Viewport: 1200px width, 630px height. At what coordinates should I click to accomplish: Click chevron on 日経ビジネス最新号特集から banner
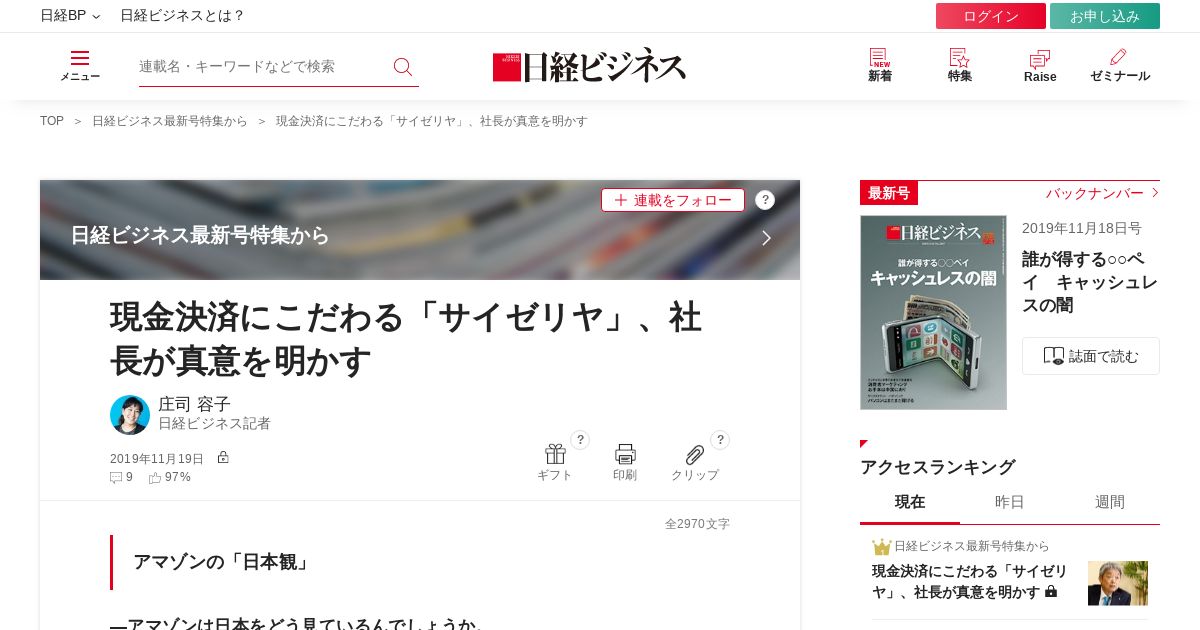pos(767,238)
